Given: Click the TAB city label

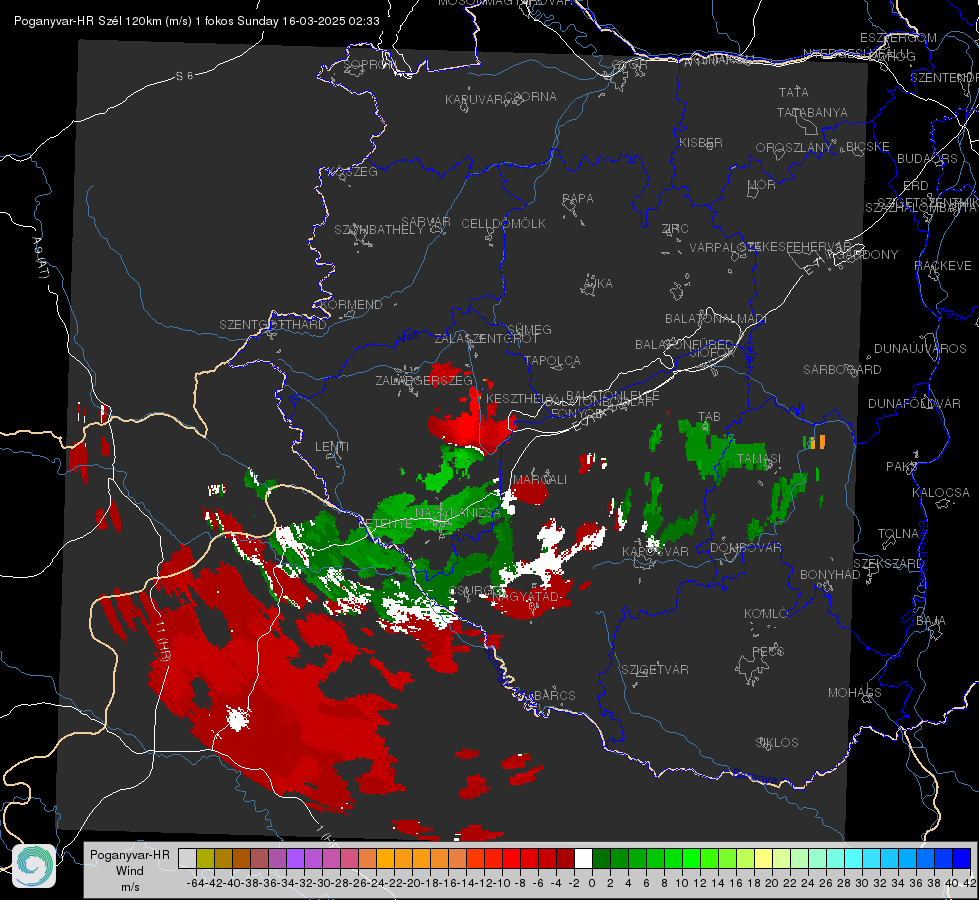Looking at the screenshot, I should coord(709,417).
